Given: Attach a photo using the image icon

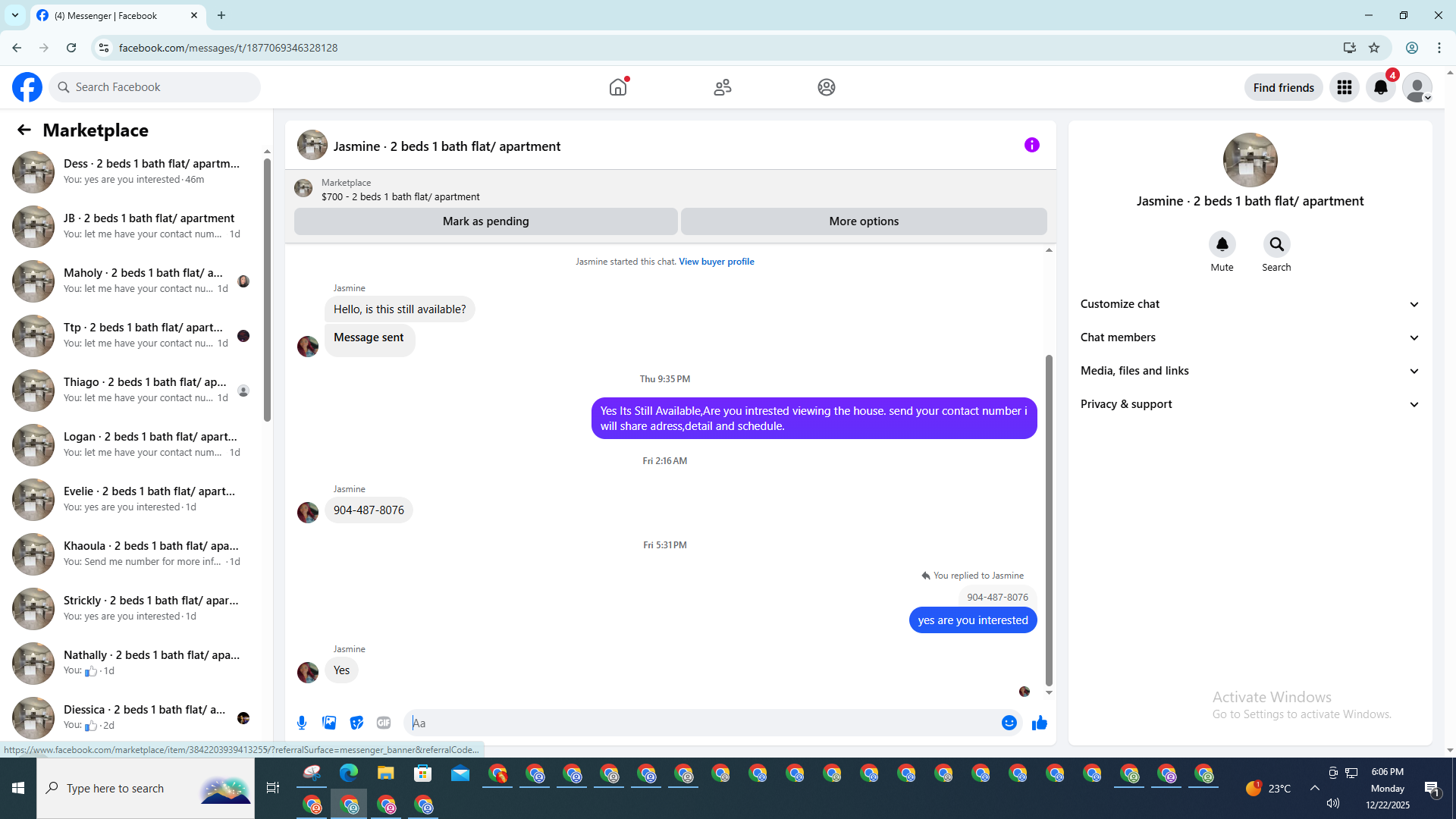Looking at the screenshot, I should click(329, 723).
